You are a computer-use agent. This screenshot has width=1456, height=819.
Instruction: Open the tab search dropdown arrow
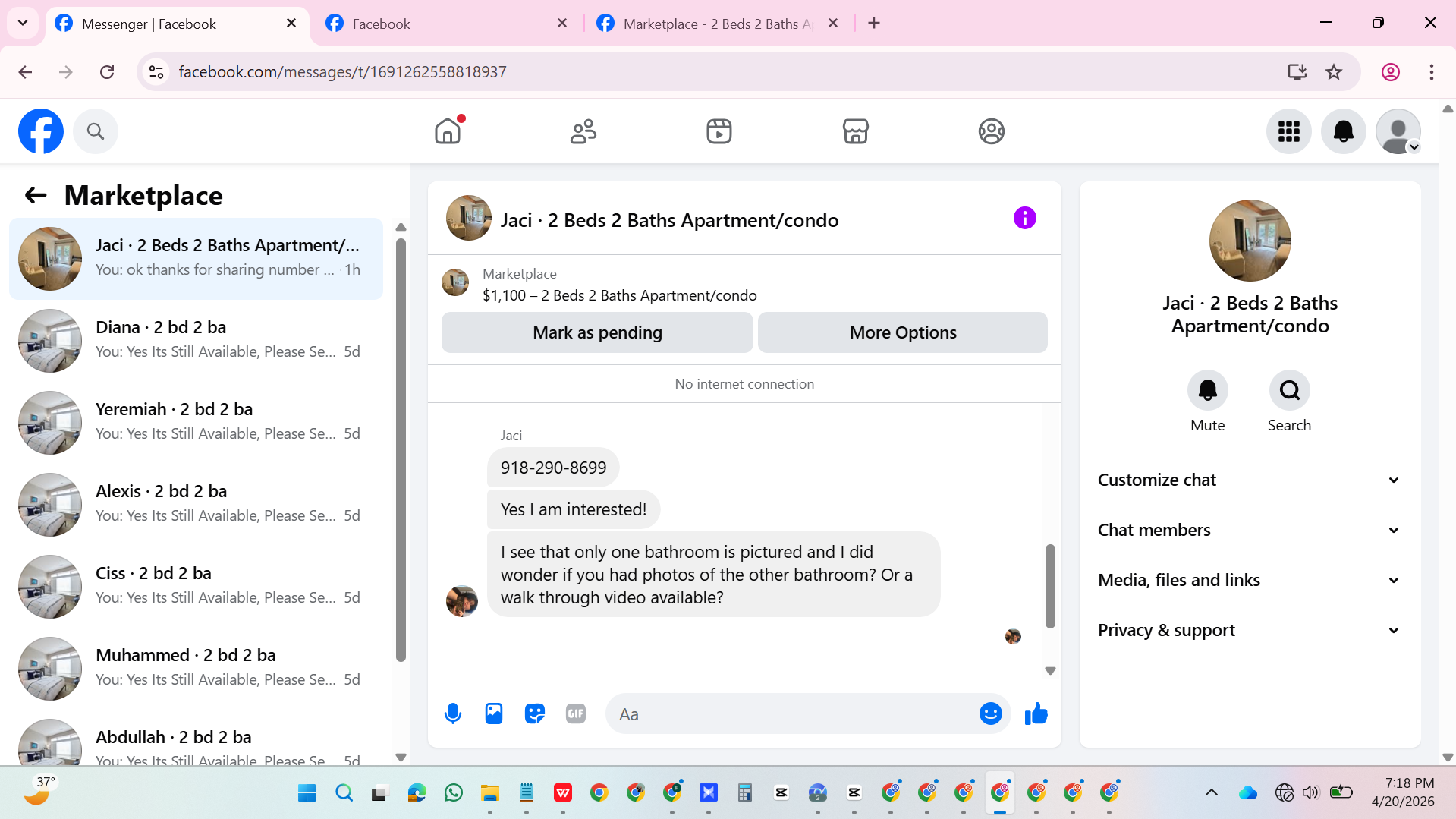(23, 24)
